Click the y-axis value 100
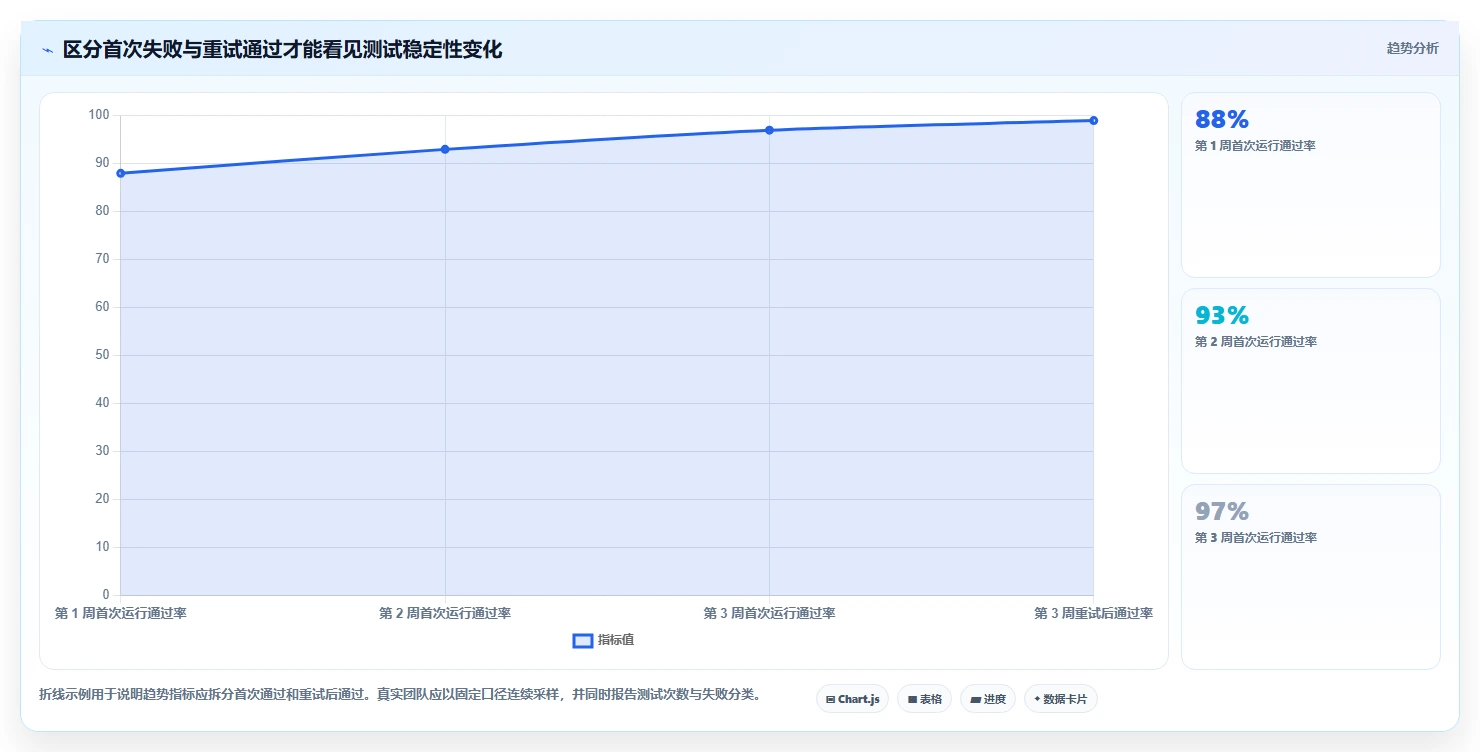 99,115
